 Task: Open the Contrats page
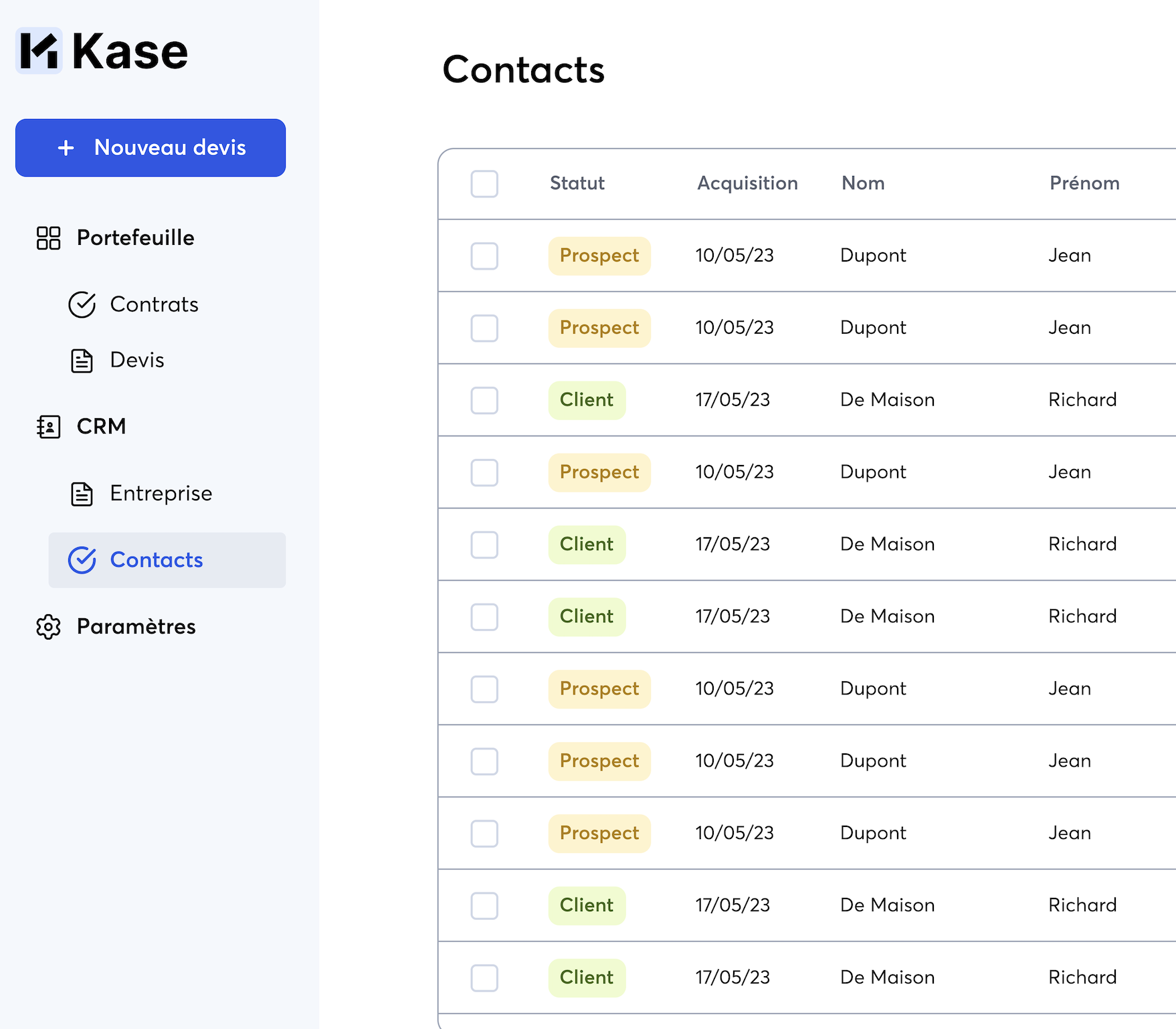pyautogui.click(x=154, y=304)
